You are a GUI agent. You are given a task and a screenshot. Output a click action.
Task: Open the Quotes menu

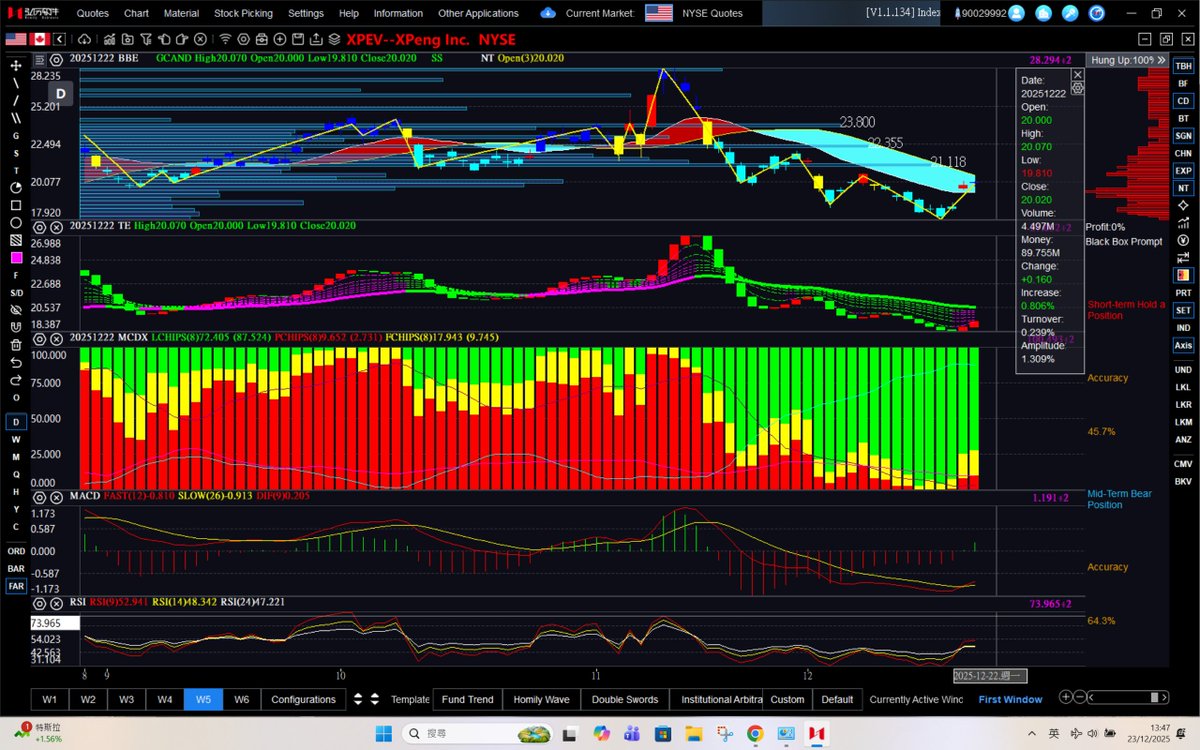point(93,13)
